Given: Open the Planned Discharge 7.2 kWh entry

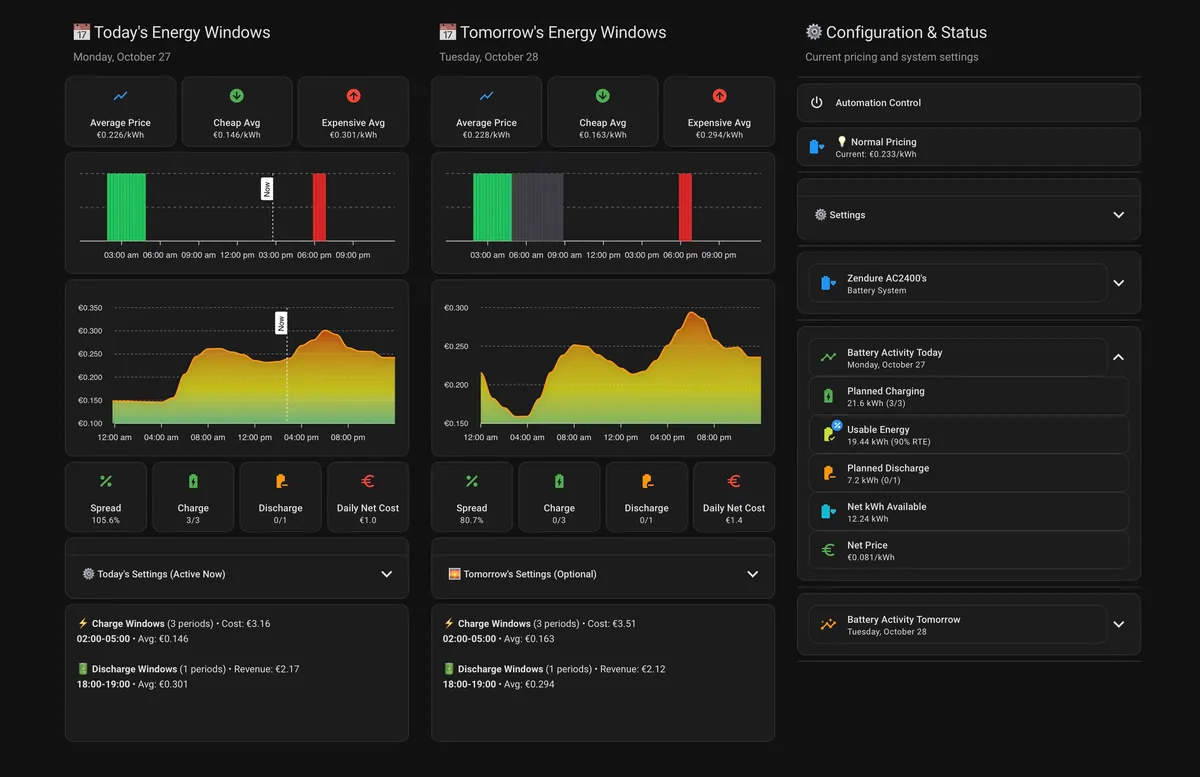Looking at the screenshot, I should click(968, 473).
